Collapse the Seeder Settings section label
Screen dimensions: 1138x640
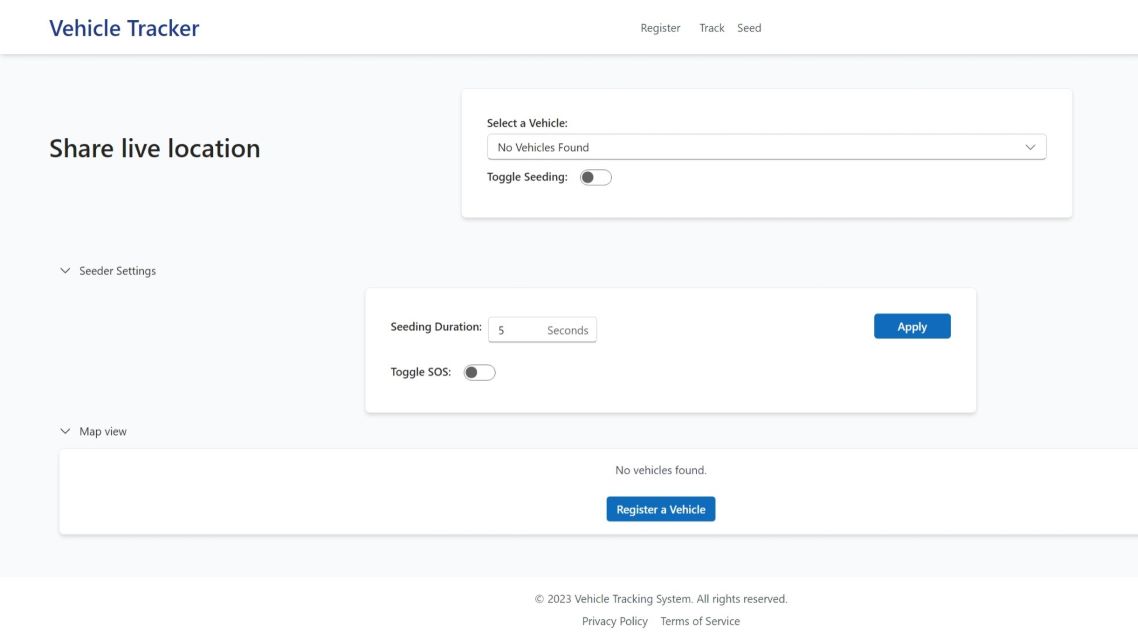point(117,271)
